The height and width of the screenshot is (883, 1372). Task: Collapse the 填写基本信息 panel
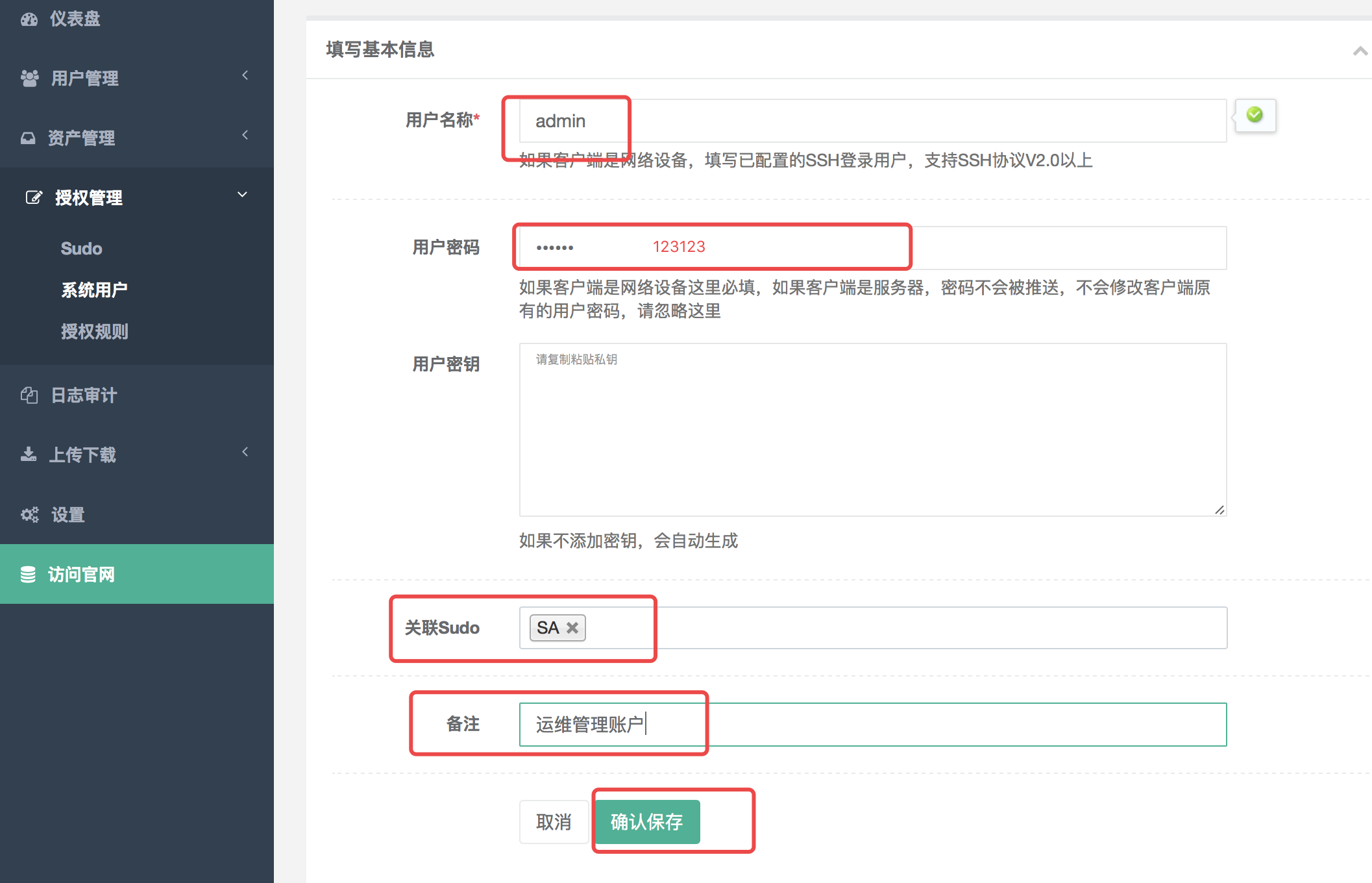(1360, 51)
